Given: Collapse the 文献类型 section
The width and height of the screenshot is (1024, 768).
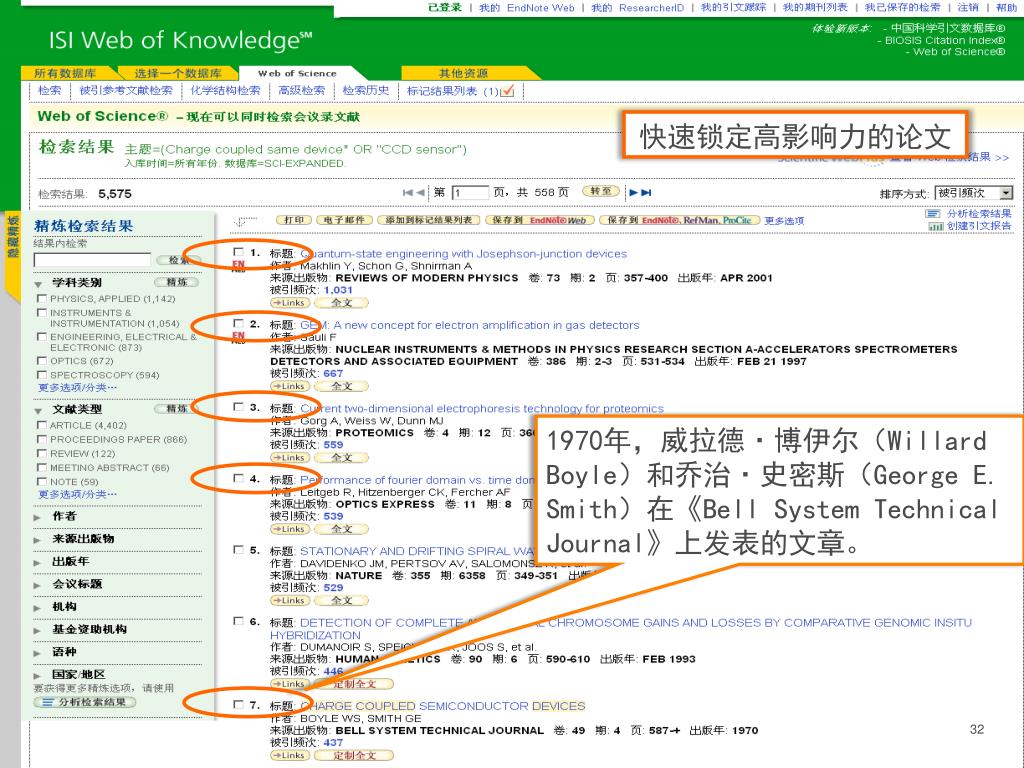Looking at the screenshot, I should (39, 410).
